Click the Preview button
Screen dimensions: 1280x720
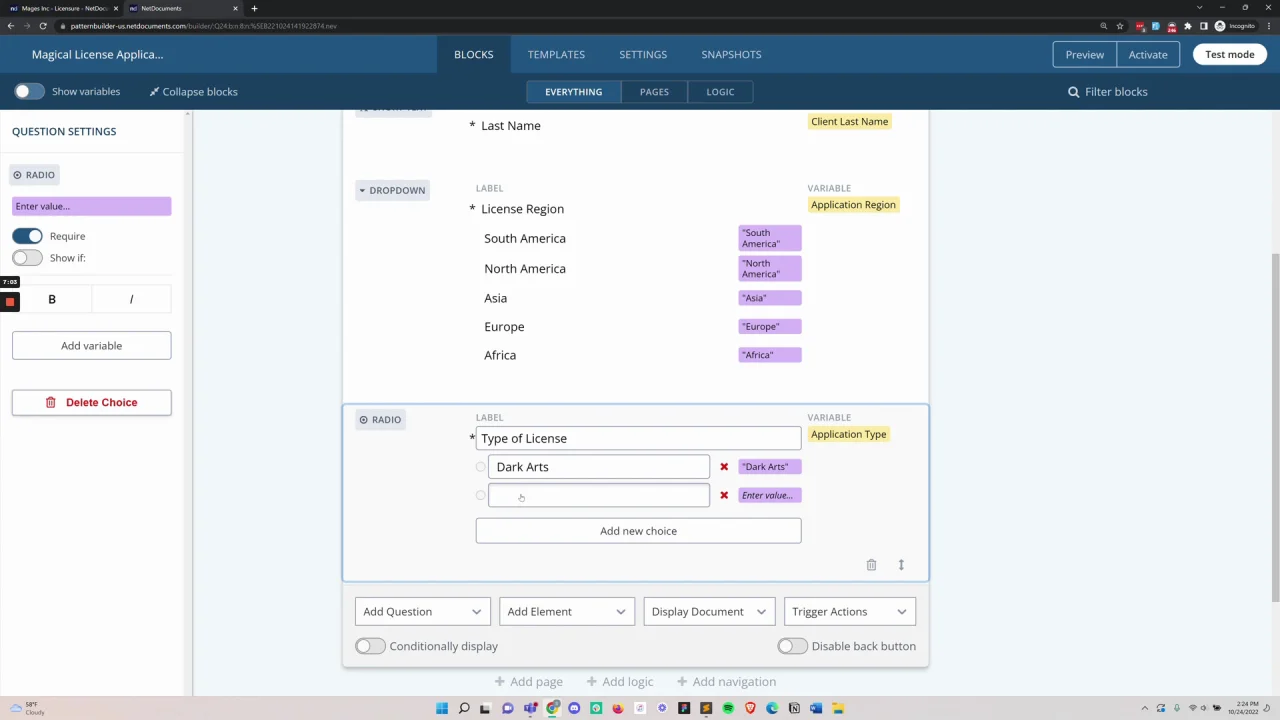(1084, 55)
